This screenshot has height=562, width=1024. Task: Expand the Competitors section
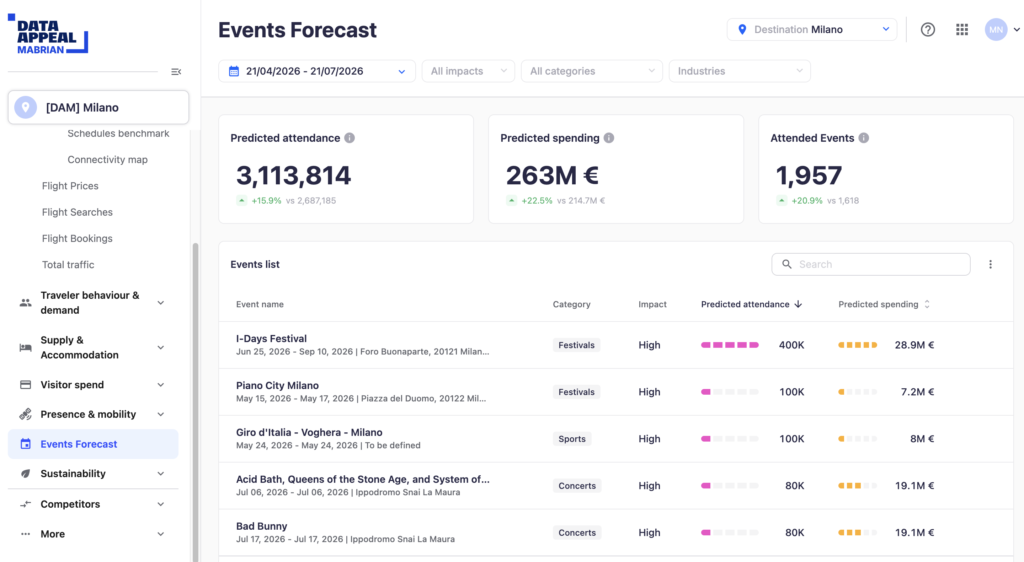point(161,504)
